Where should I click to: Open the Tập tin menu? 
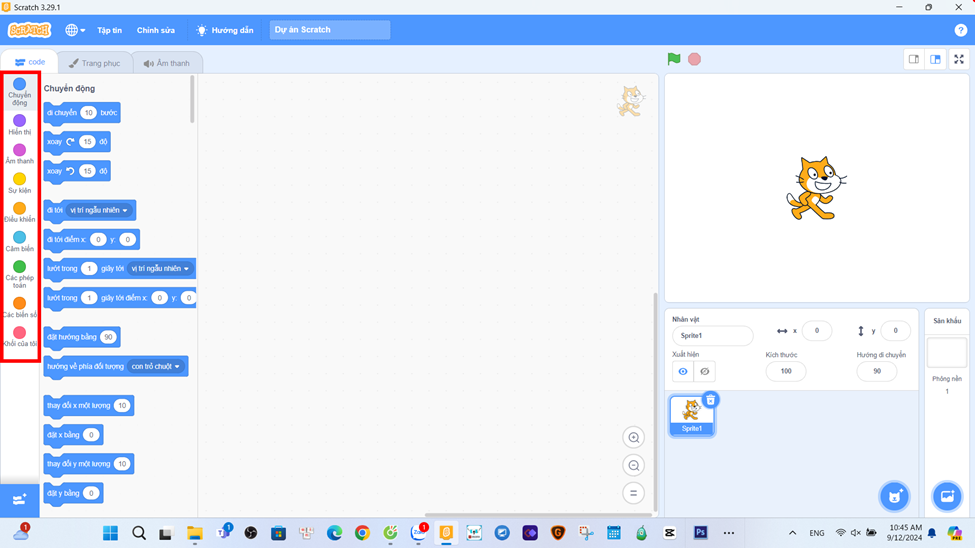[x=109, y=30]
